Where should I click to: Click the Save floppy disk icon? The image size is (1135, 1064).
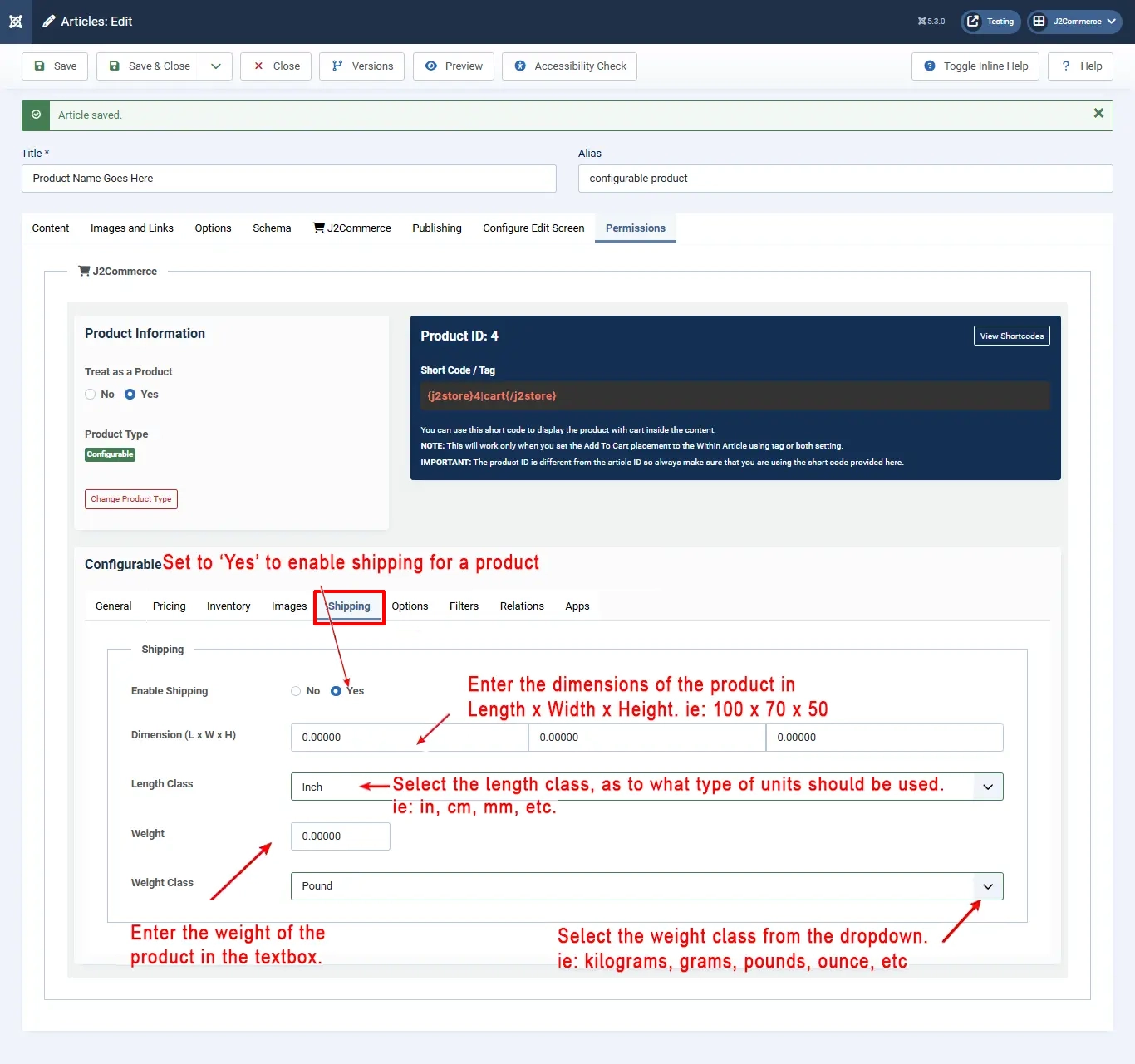(x=39, y=66)
